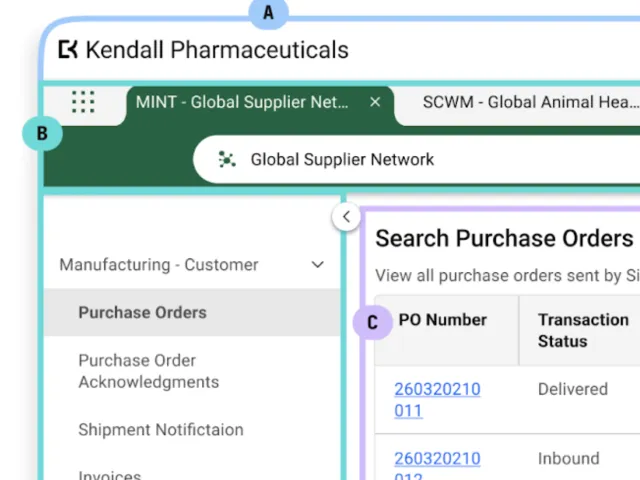The width and height of the screenshot is (640, 480).
Task: Expand the Manufacturing - Customer dropdown chevron
Action: [318, 265]
